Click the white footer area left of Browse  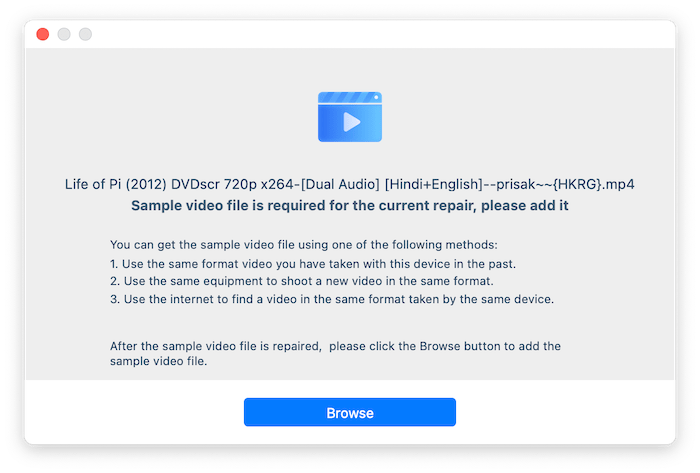[x=130, y=412]
